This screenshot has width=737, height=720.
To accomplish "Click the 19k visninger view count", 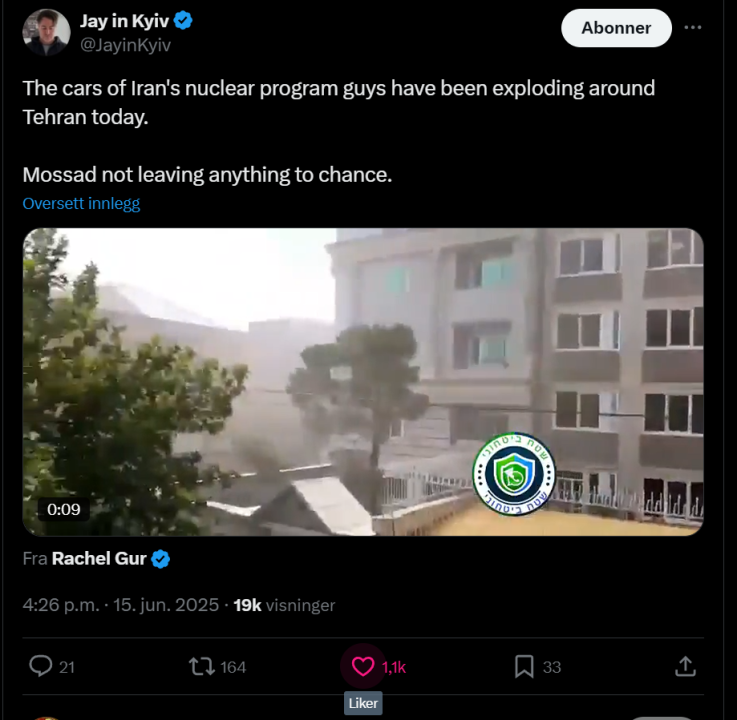I will [x=284, y=605].
